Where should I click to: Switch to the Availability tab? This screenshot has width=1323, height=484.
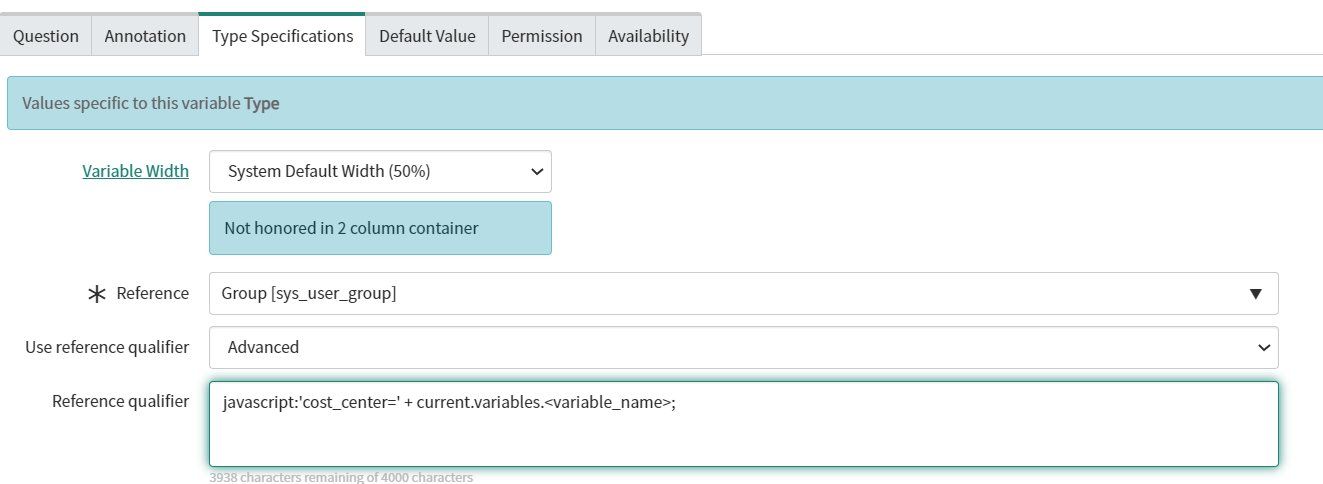pyautogui.click(x=648, y=35)
